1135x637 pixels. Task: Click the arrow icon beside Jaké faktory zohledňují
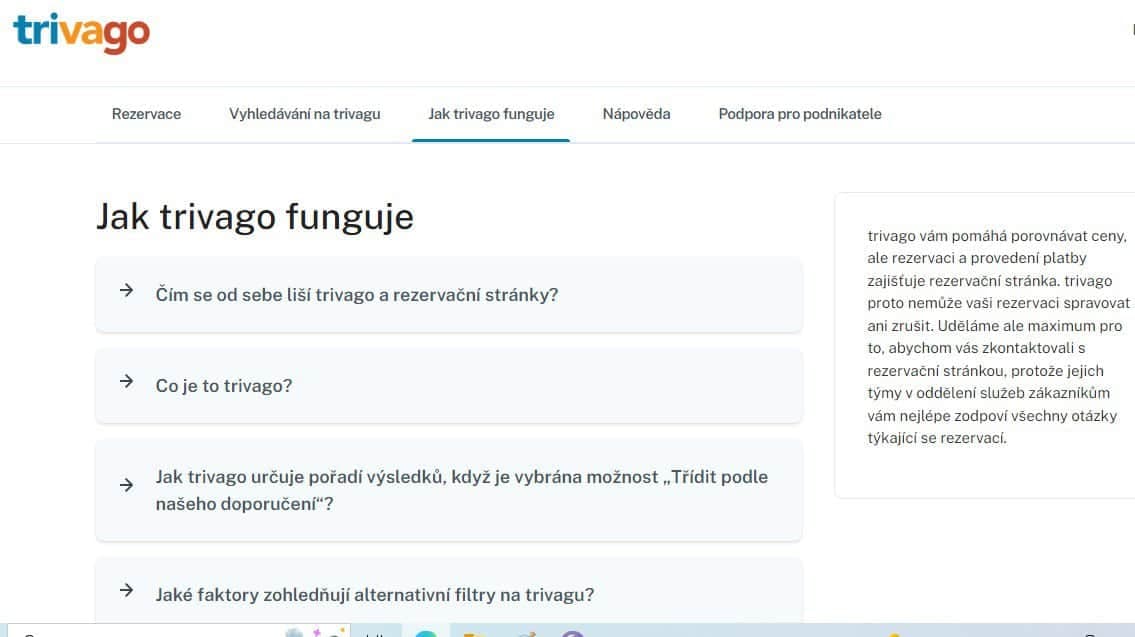[127, 590]
